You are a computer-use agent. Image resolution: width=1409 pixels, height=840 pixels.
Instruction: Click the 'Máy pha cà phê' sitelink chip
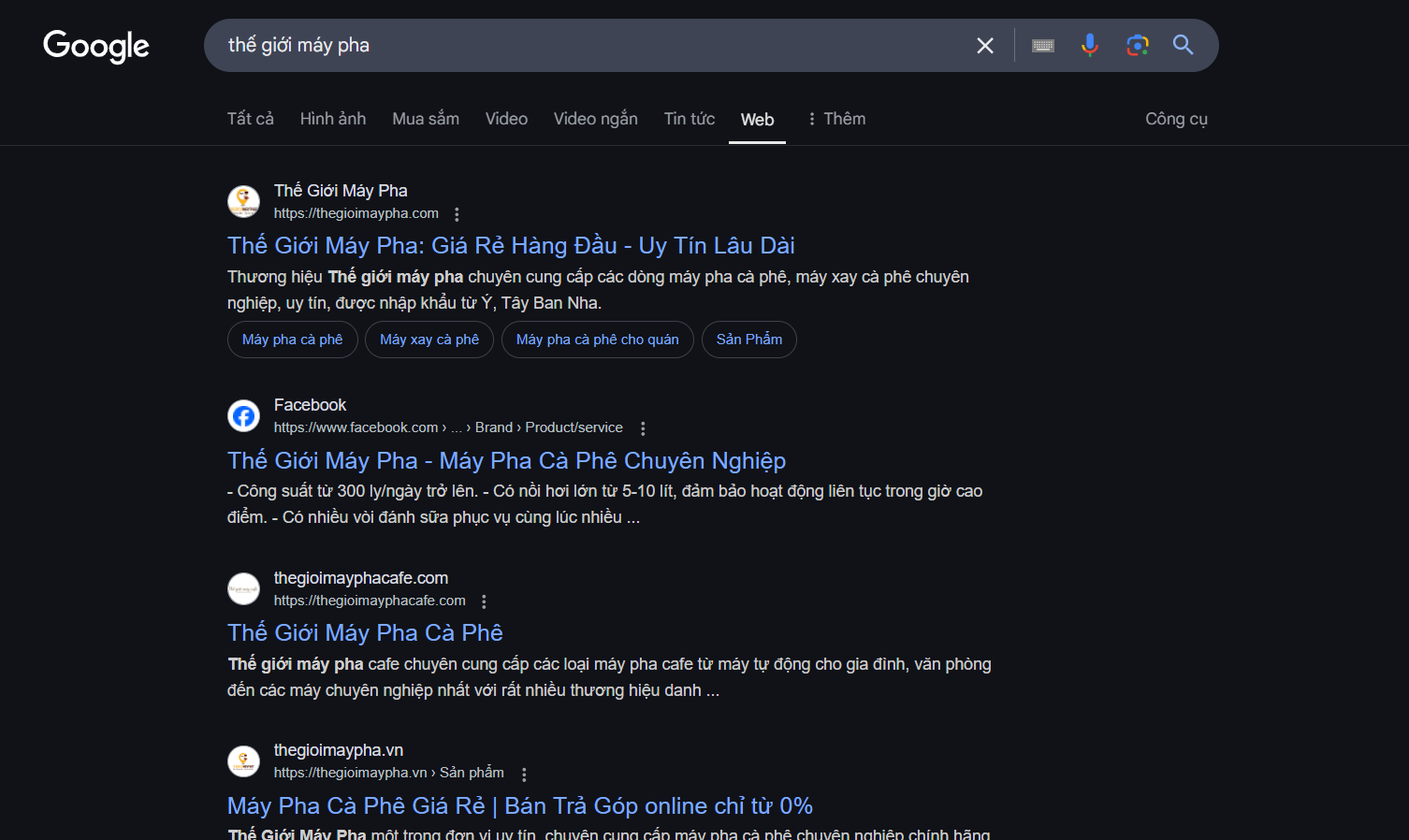293,340
